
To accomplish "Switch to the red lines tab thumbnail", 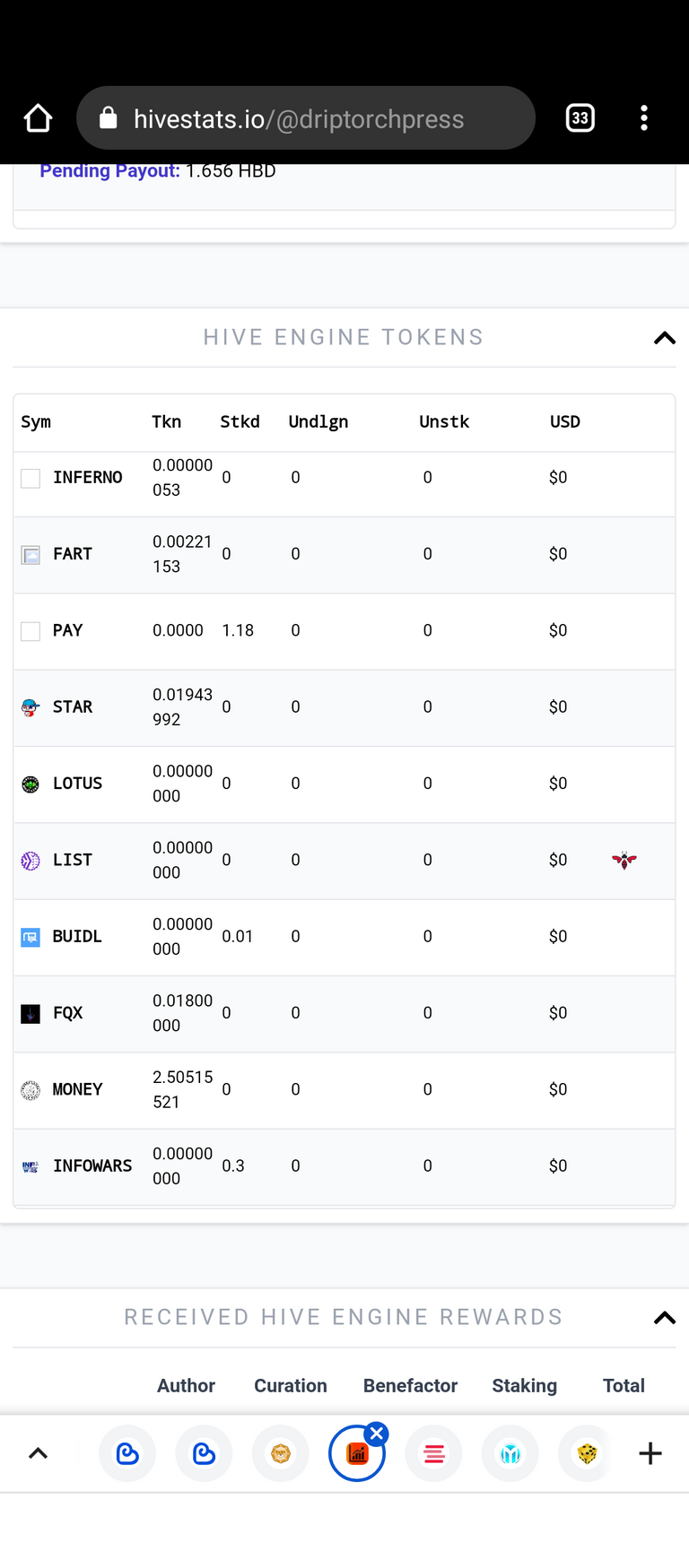I will pyautogui.click(x=434, y=1453).
